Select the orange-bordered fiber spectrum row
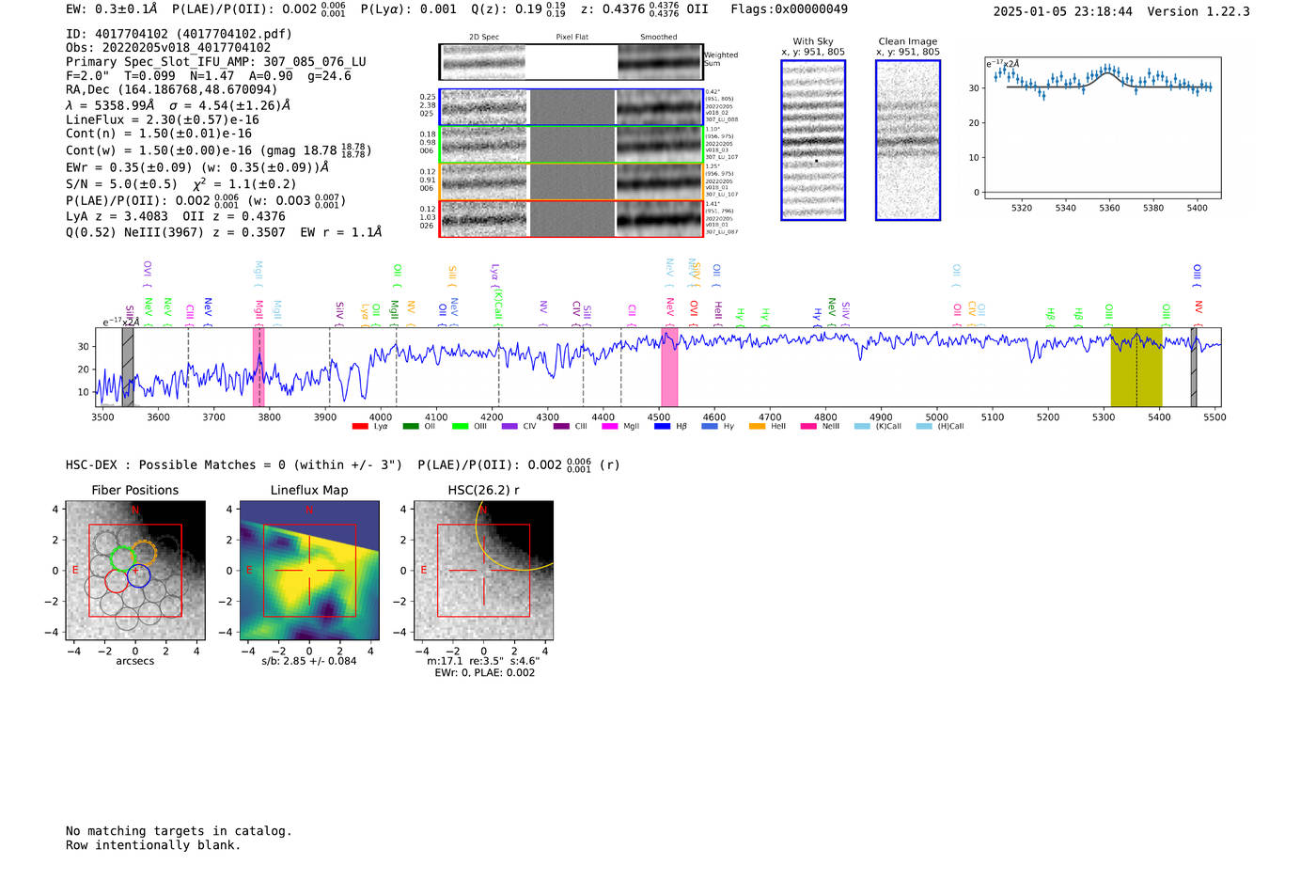Image resolution: width=1316 pixels, height=896 pixels. (x=571, y=181)
